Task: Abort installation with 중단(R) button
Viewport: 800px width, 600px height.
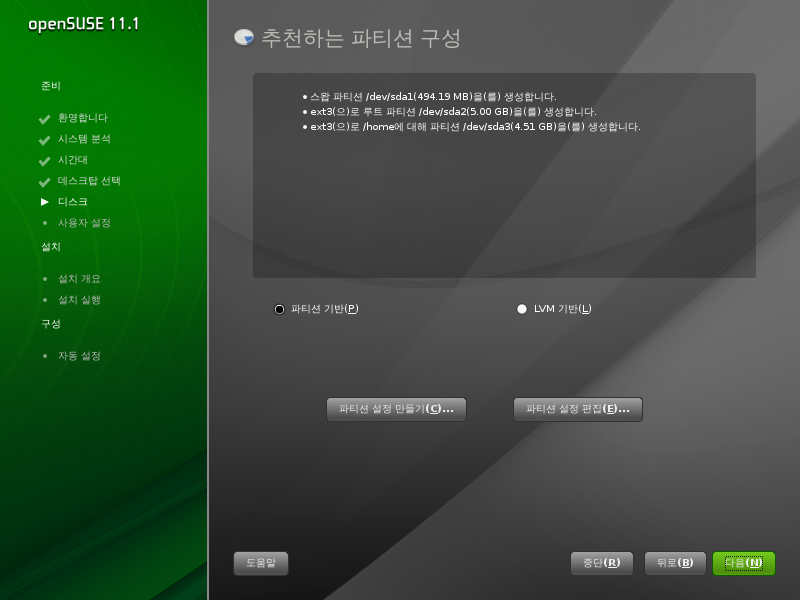Action: click(x=602, y=563)
